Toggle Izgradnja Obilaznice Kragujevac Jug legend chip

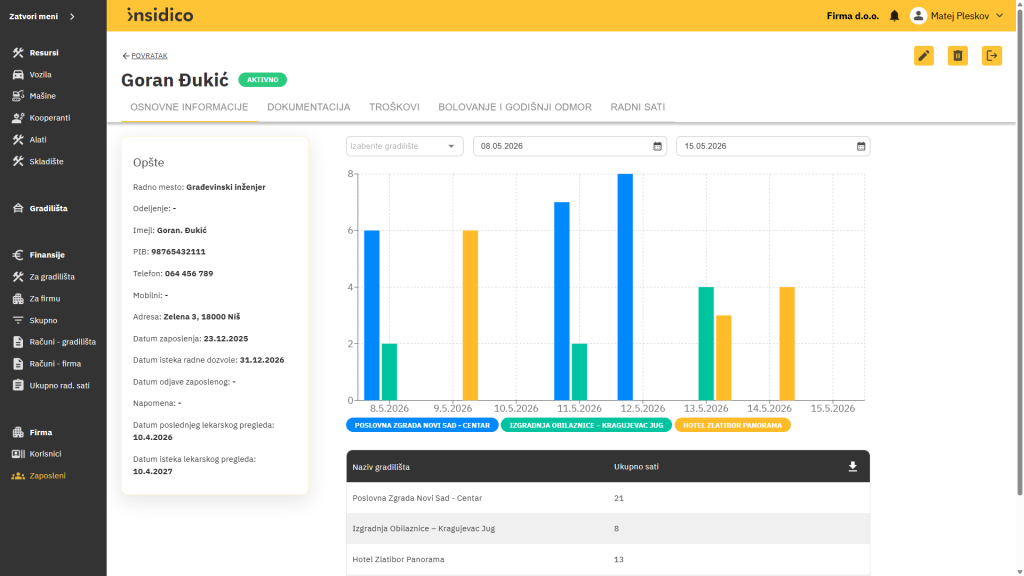coord(586,425)
